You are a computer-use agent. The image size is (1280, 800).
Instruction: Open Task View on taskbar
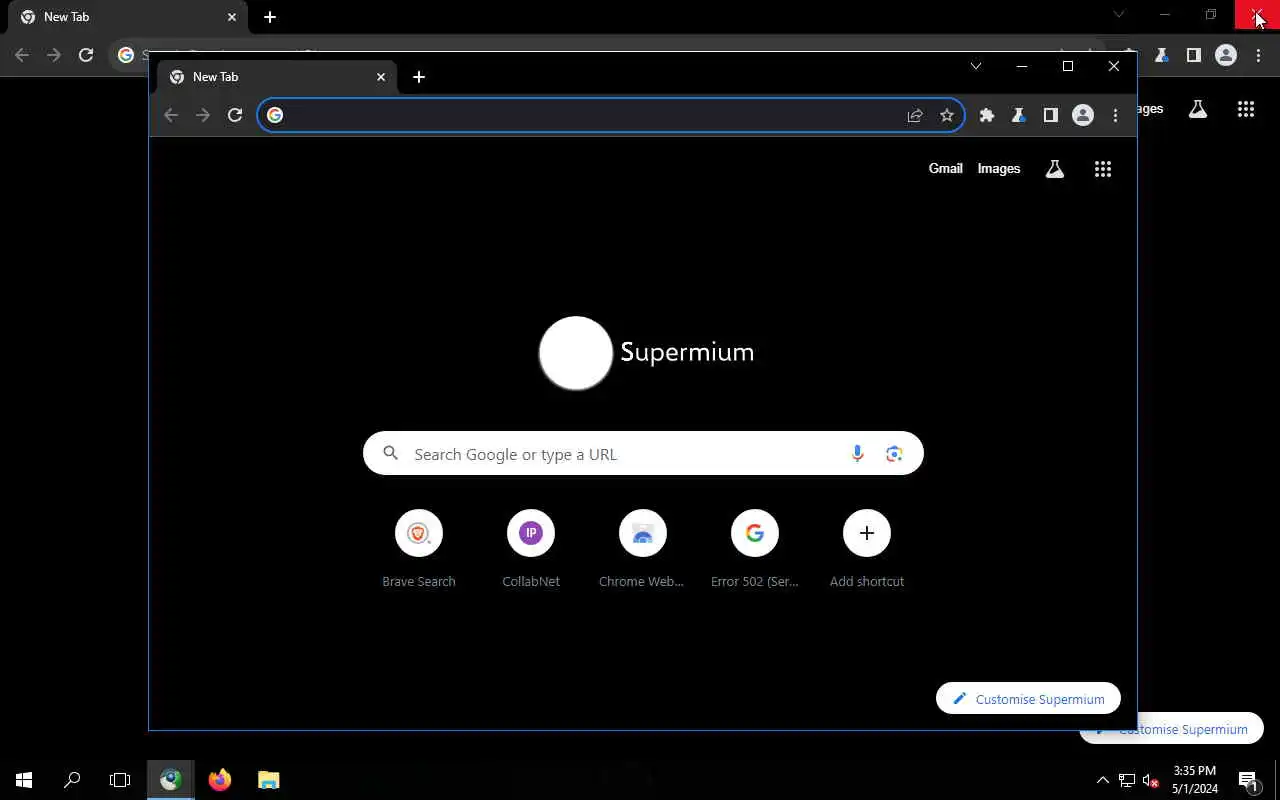tap(120, 779)
